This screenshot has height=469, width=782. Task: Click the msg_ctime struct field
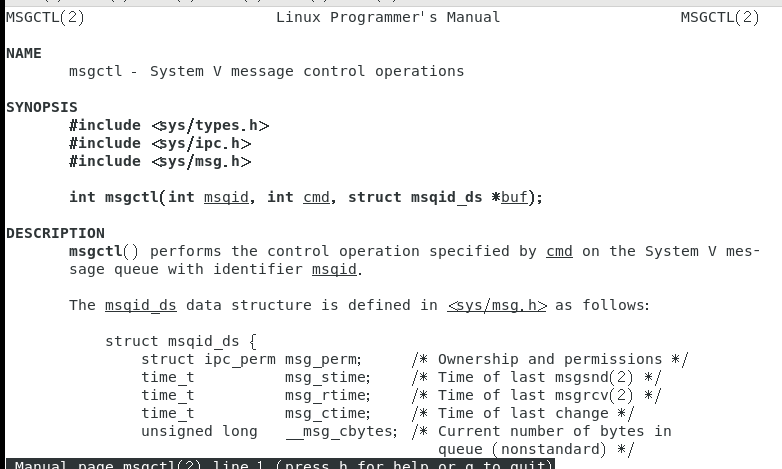(326, 413)
